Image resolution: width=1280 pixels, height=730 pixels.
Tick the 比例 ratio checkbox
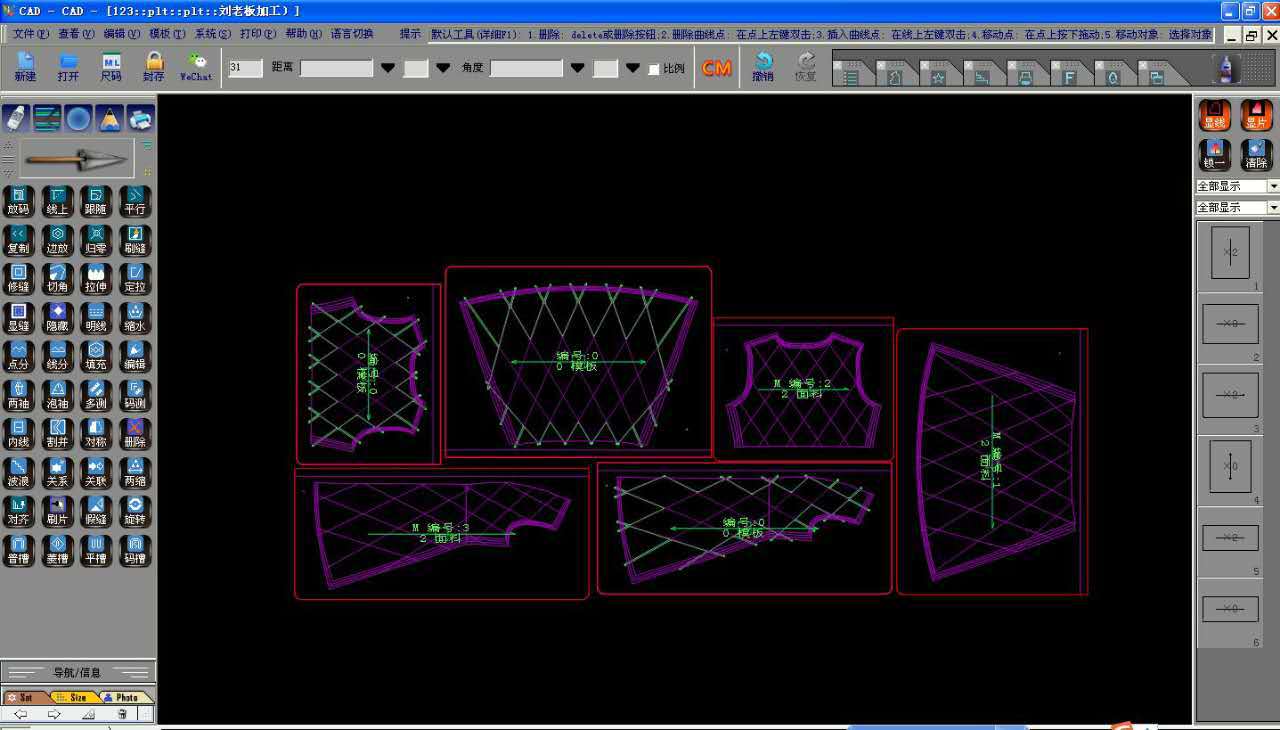tap(654, 69)
